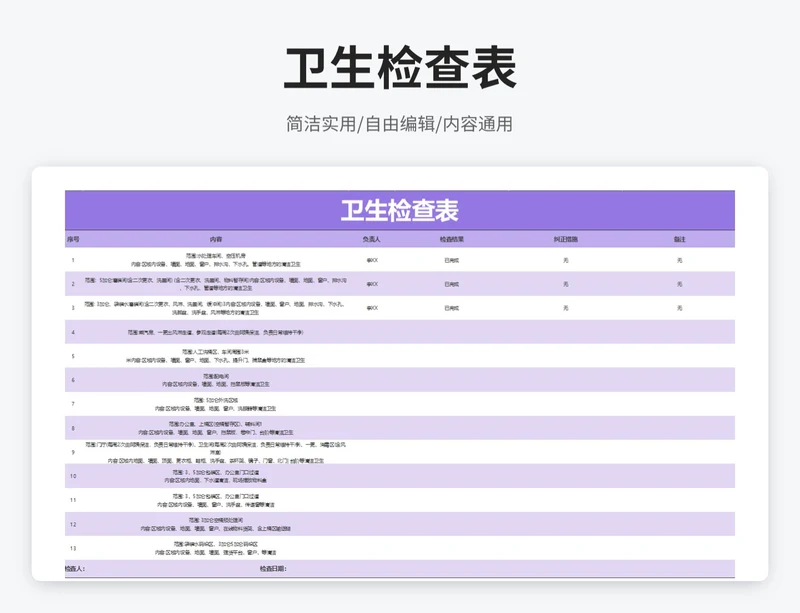Click serial number cell 12
The width and height of the screenshot is (800, 613).
tap(73, 524)
